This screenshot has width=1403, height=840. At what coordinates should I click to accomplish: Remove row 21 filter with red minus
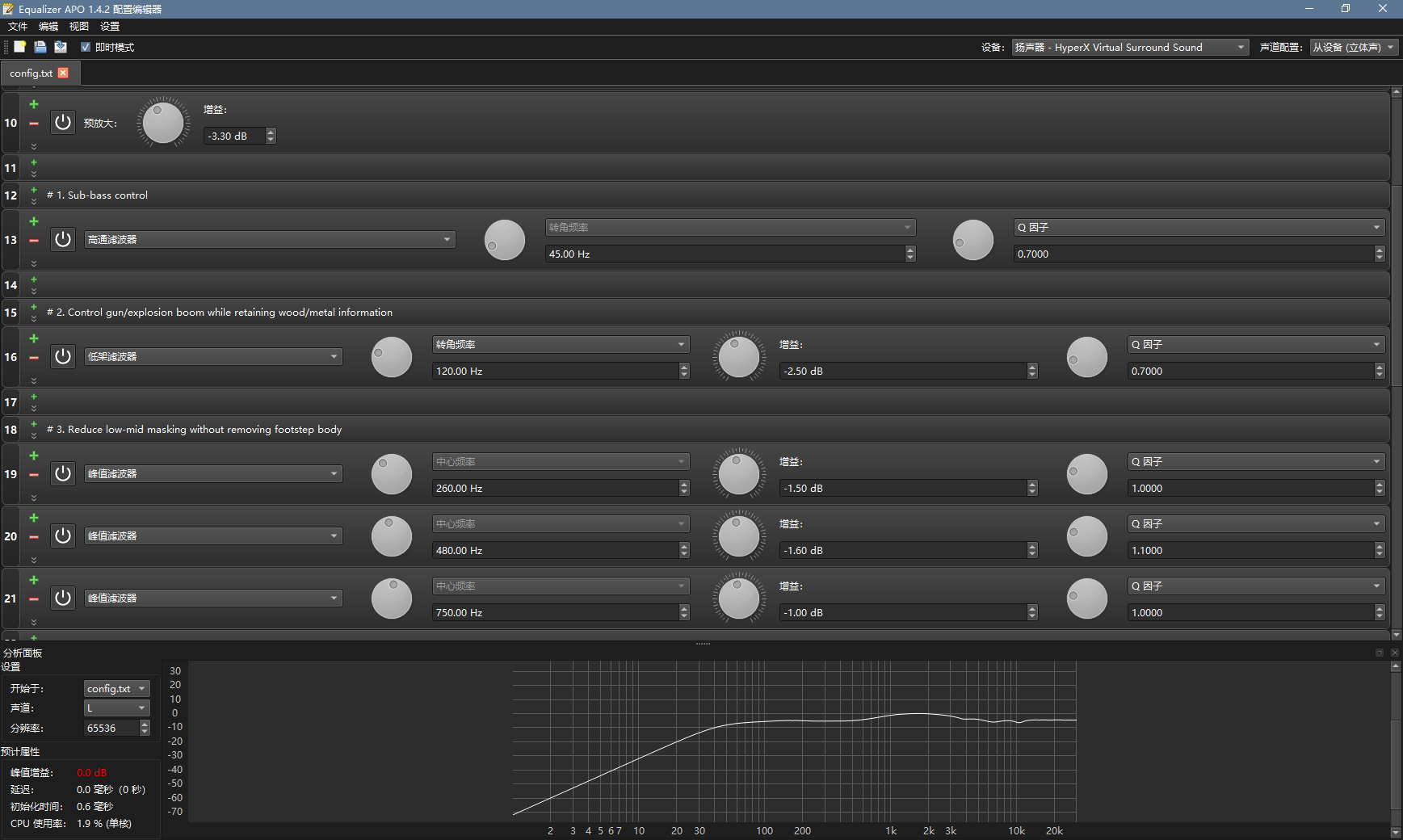(34, 598)
